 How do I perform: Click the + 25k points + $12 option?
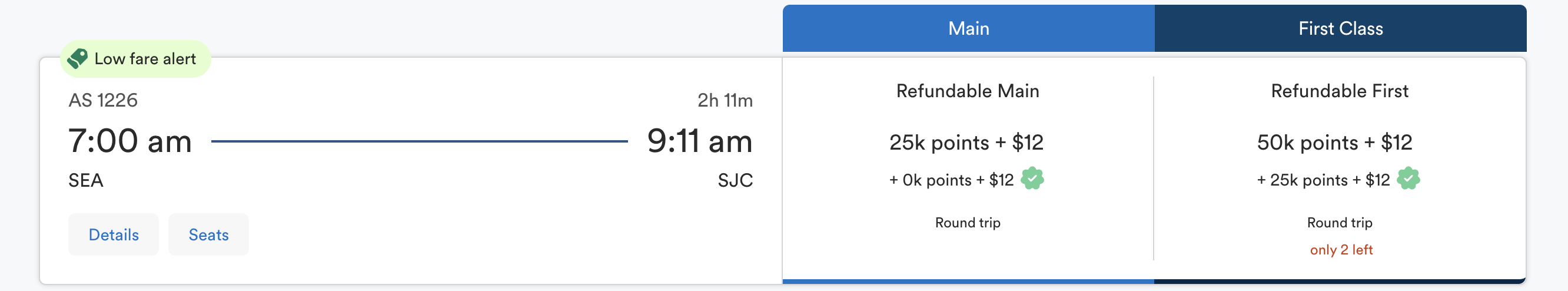coord(1323,180)
